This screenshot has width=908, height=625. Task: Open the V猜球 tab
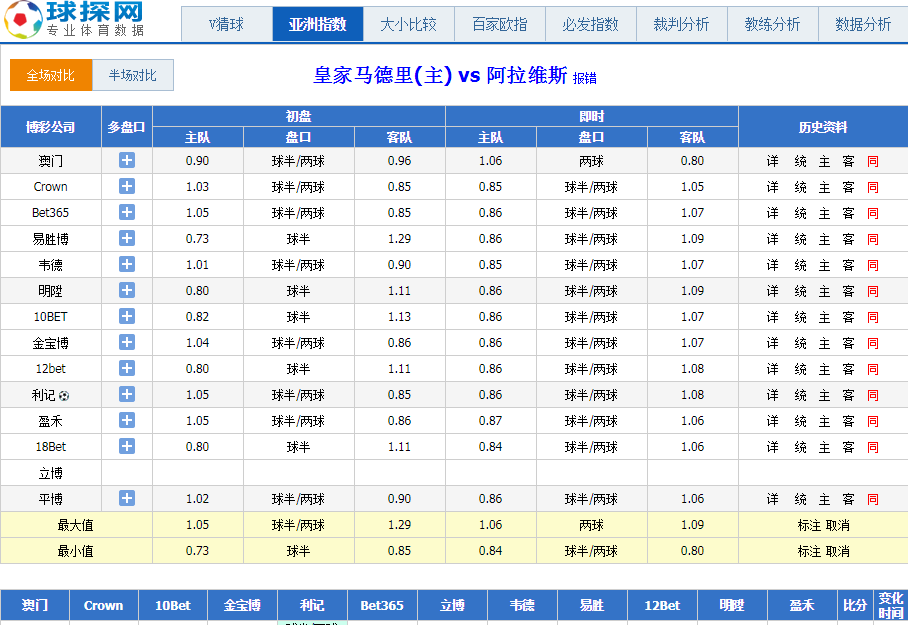click(x=226, y=24)
